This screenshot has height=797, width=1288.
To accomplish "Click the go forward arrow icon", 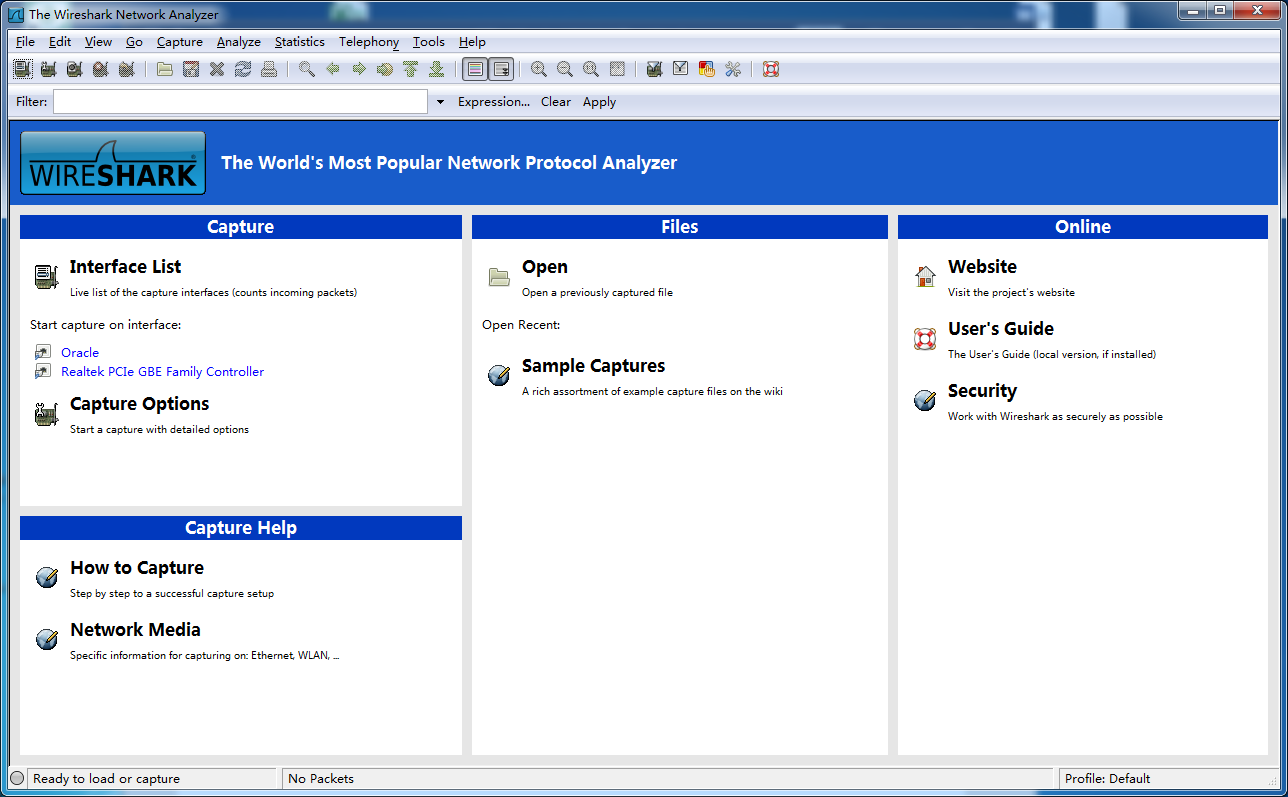I will pos(359,69).
